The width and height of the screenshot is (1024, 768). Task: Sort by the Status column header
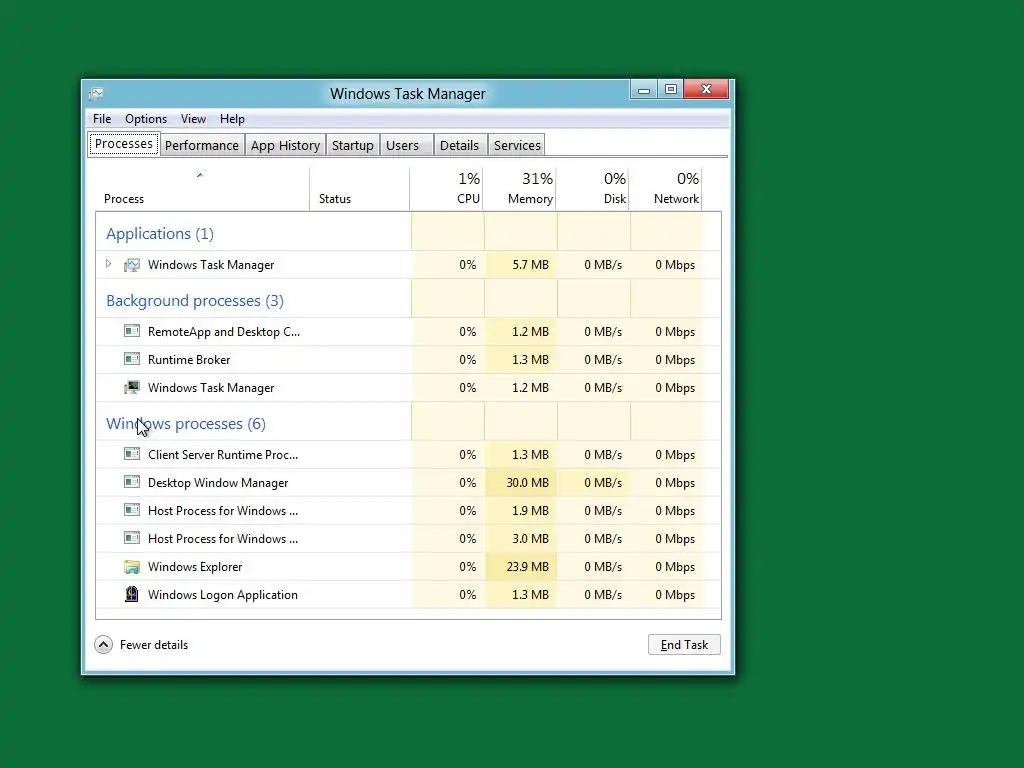[334, 199]
